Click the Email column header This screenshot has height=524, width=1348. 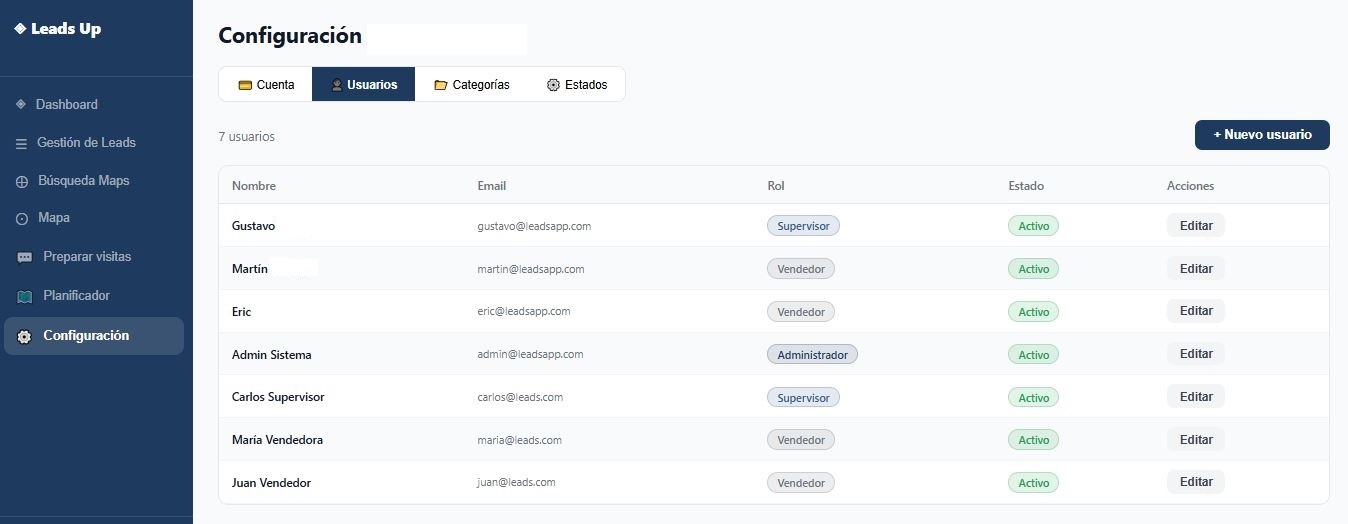coord(492,186)
